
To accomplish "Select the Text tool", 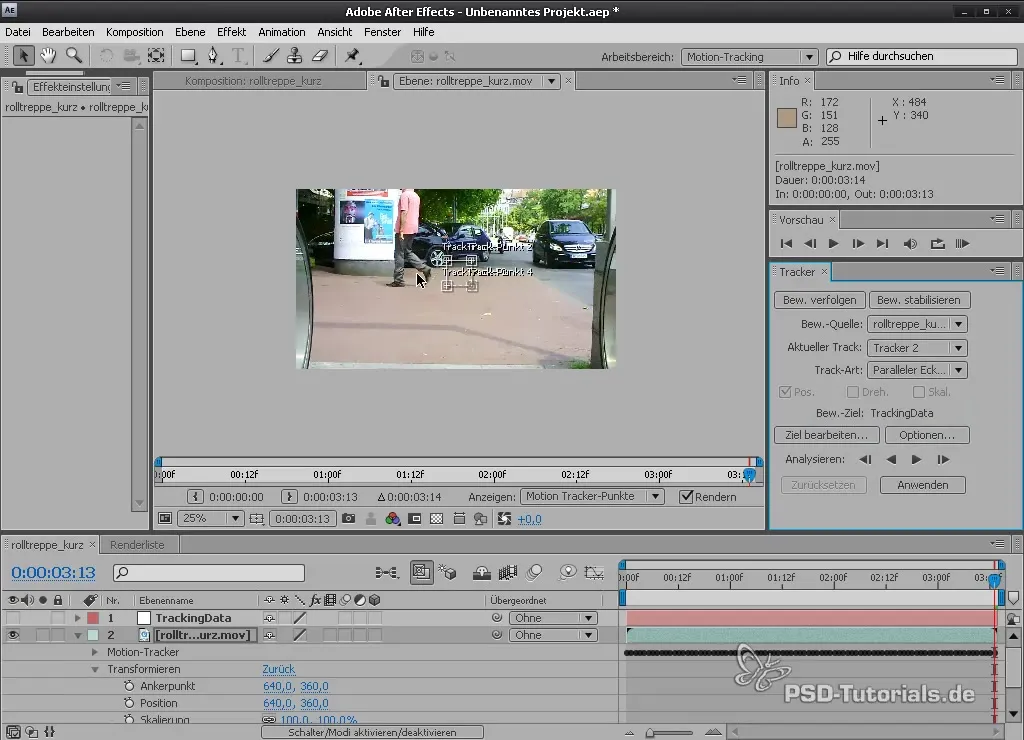I will coord(238,56).
